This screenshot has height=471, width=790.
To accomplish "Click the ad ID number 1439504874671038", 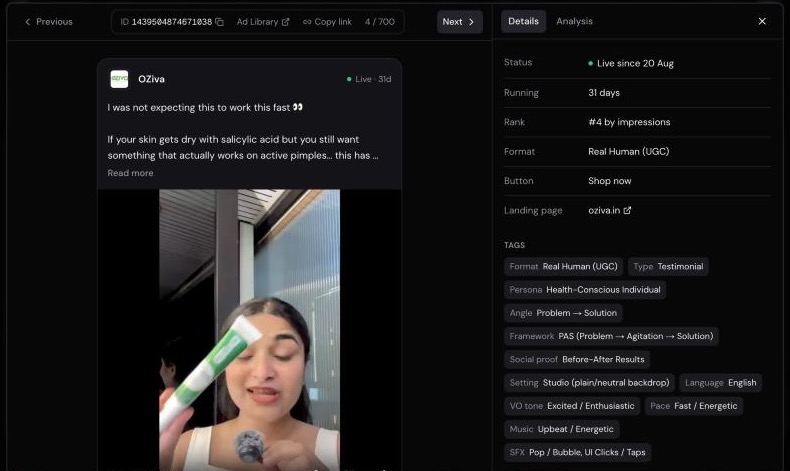I will coord(171,22).
